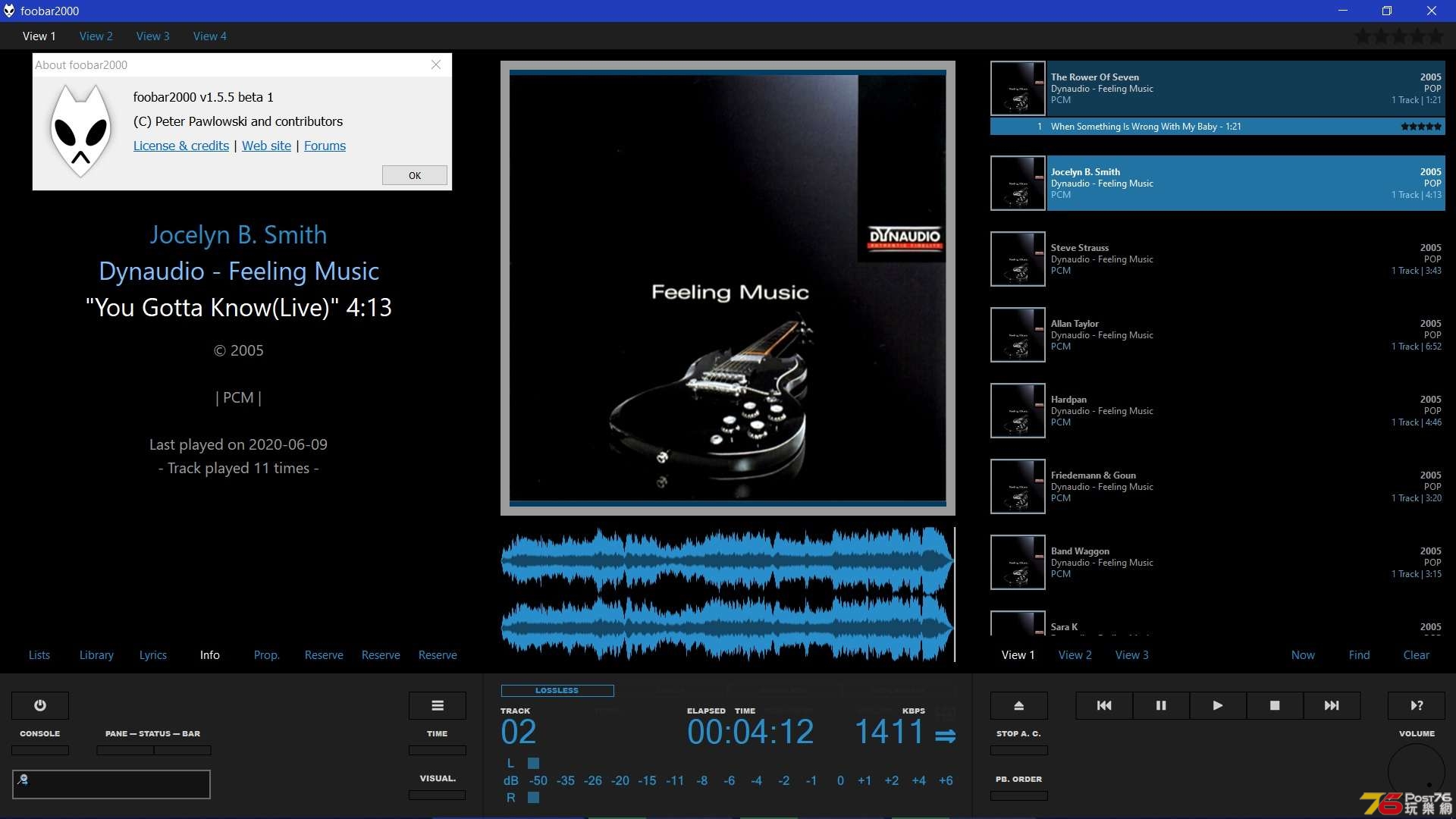Screen dimensions: 1456x819
Task: Open the Library tab
Action: tap(96, 654)
